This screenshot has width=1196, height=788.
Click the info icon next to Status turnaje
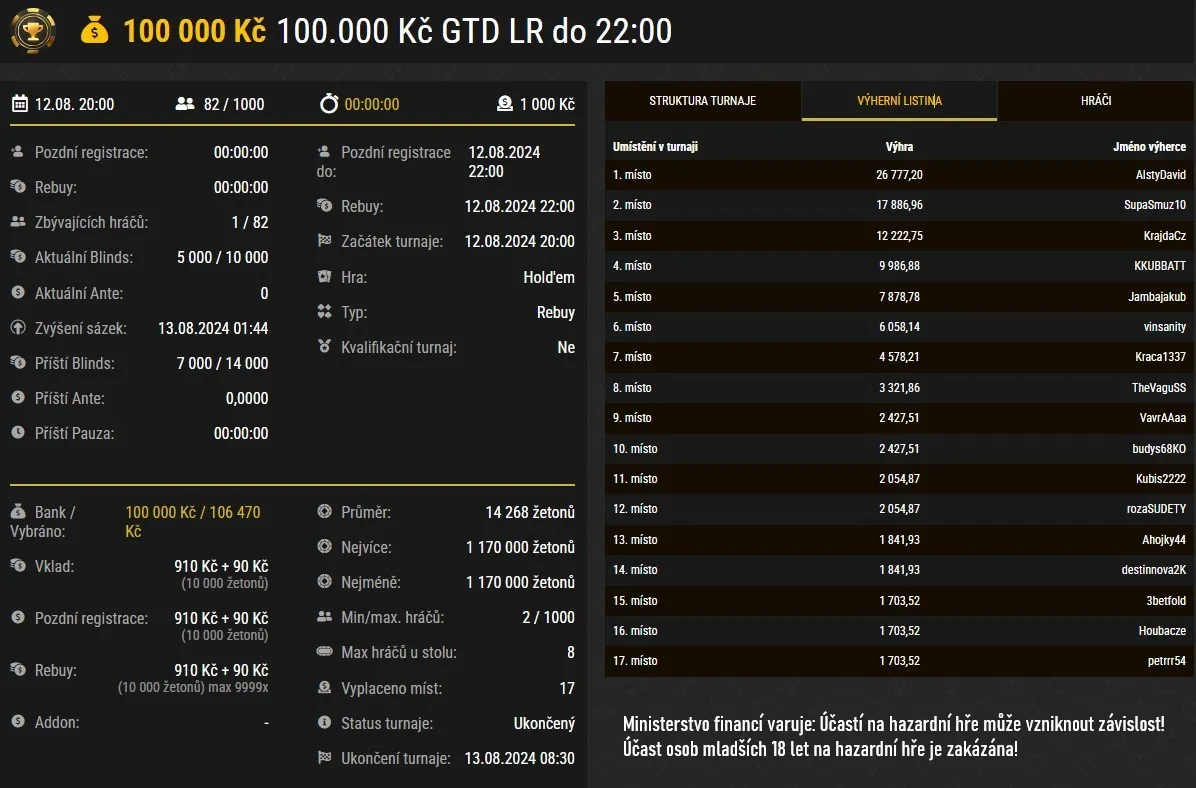(x=324, y=722)
